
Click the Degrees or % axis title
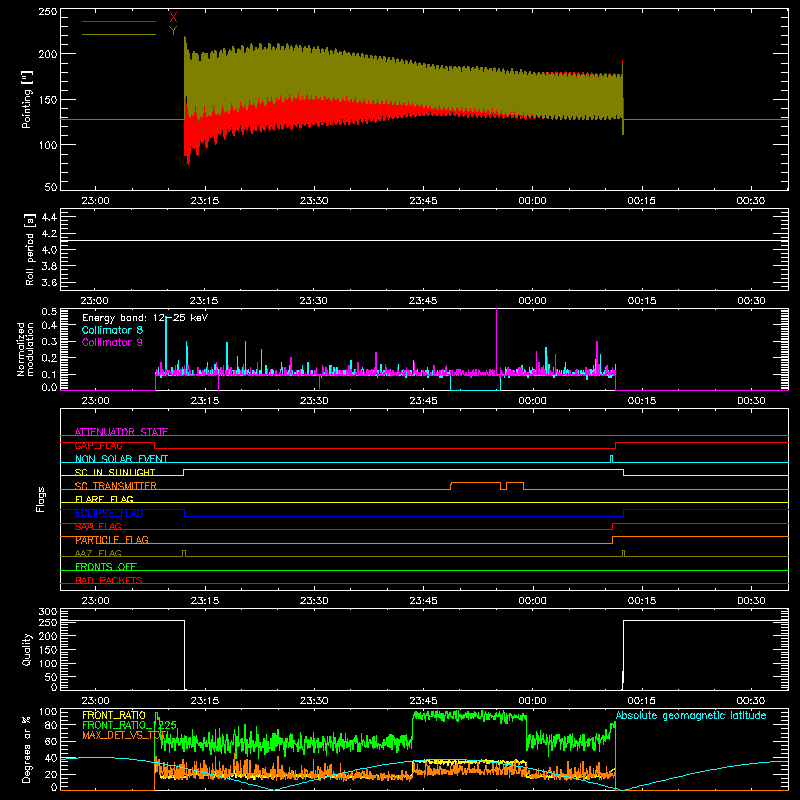[x=26, y=749]
